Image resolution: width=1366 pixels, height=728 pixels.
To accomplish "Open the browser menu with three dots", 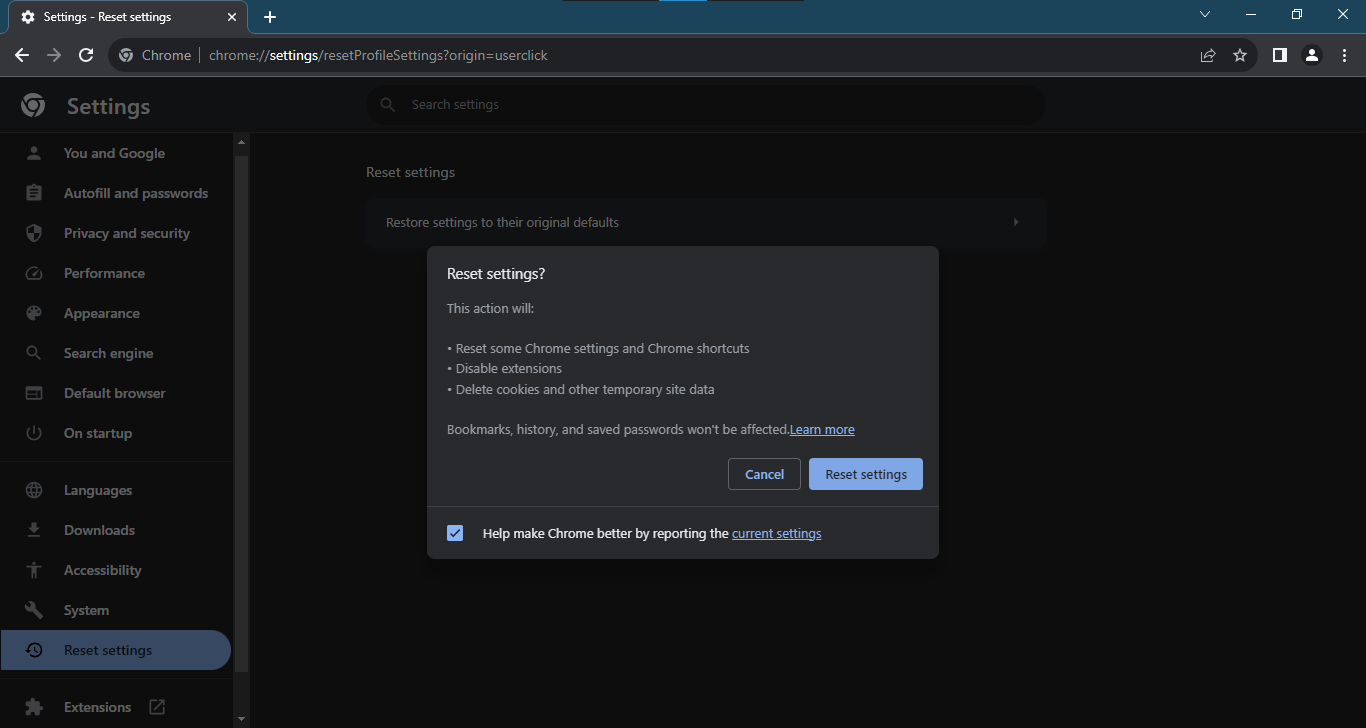I will tap(1345, 55).
